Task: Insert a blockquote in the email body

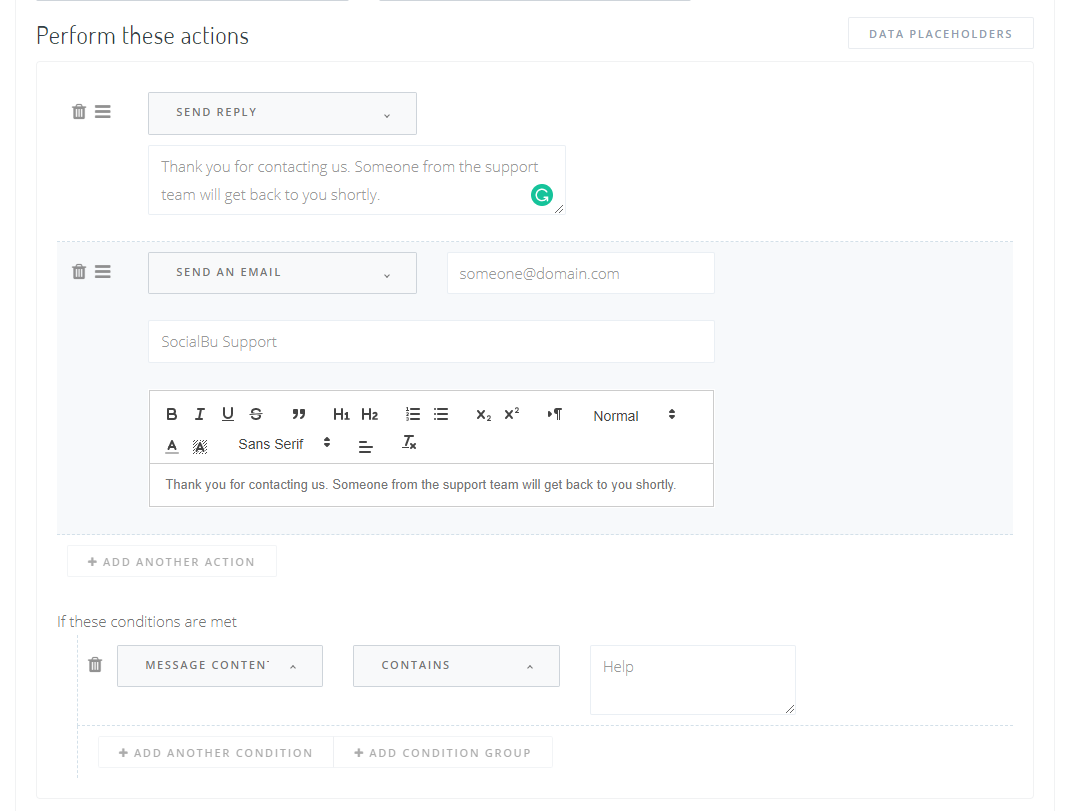Action: [298, 415]
